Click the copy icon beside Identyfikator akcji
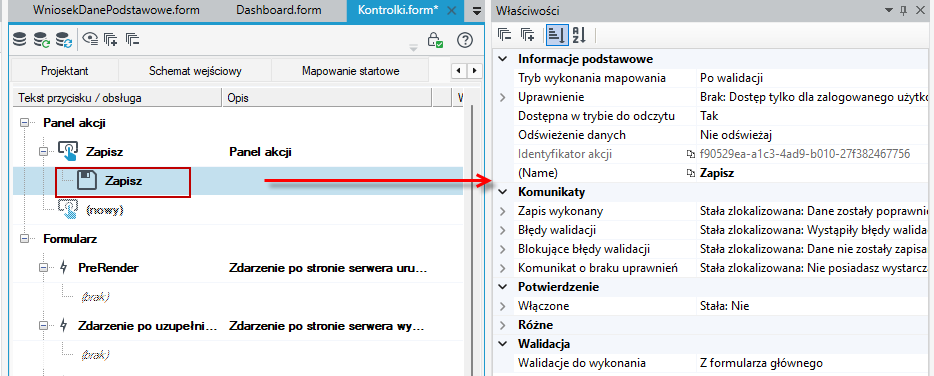Viewport: 934px width, 376px height. point(691,154)
